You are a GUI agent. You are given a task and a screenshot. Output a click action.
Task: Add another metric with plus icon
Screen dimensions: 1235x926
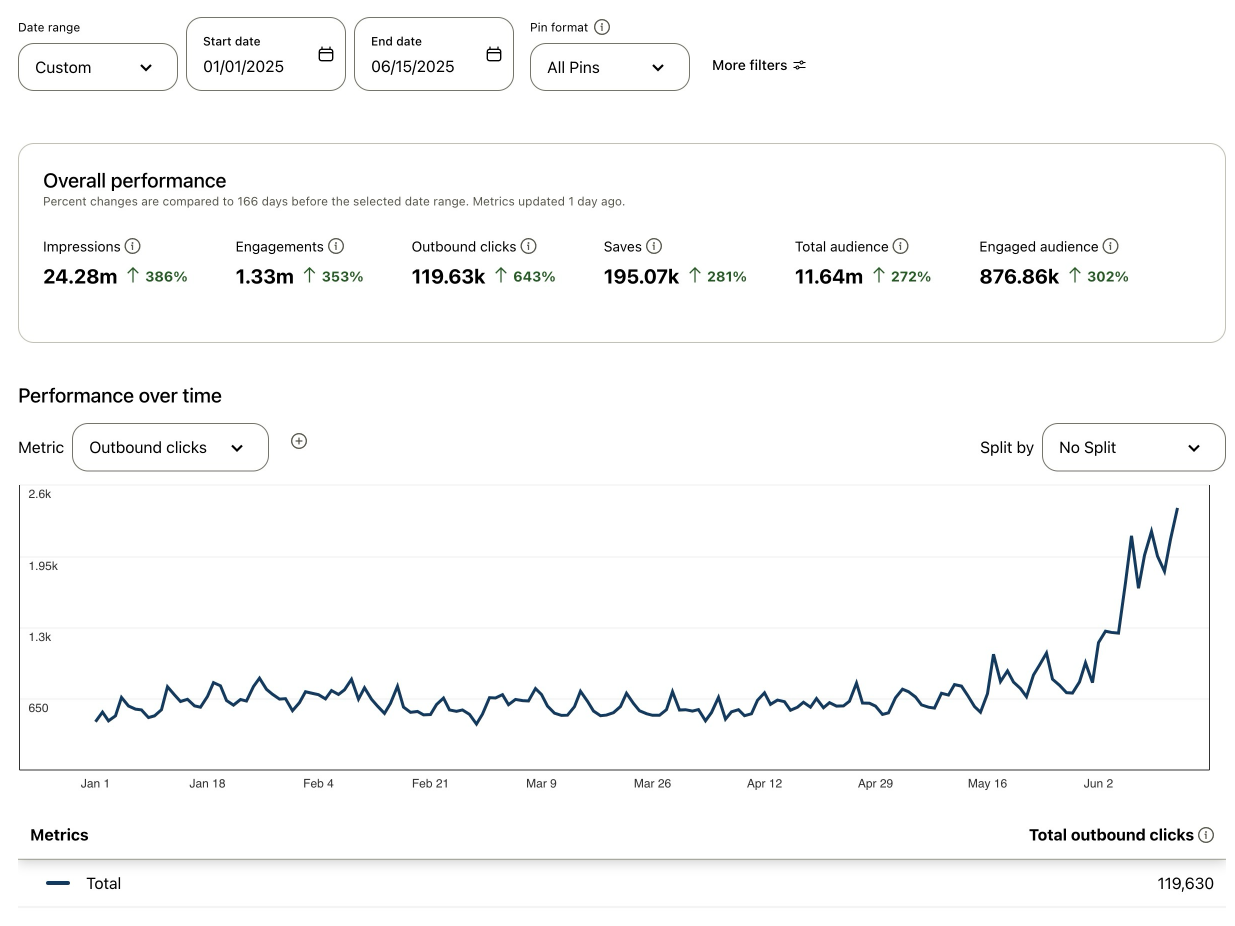pos(298,441)
